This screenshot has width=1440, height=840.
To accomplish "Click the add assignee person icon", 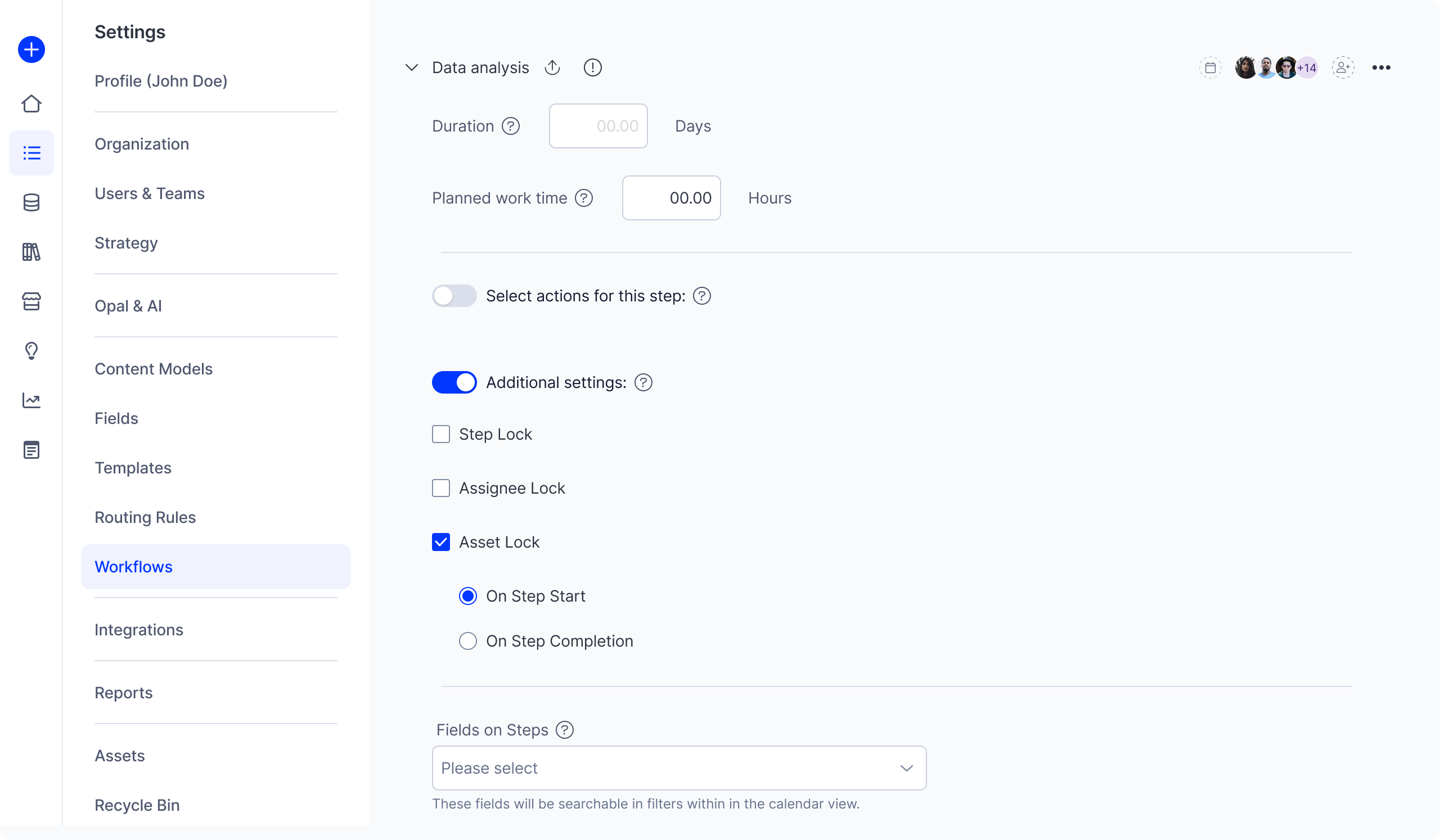I will click(1342, 67).
